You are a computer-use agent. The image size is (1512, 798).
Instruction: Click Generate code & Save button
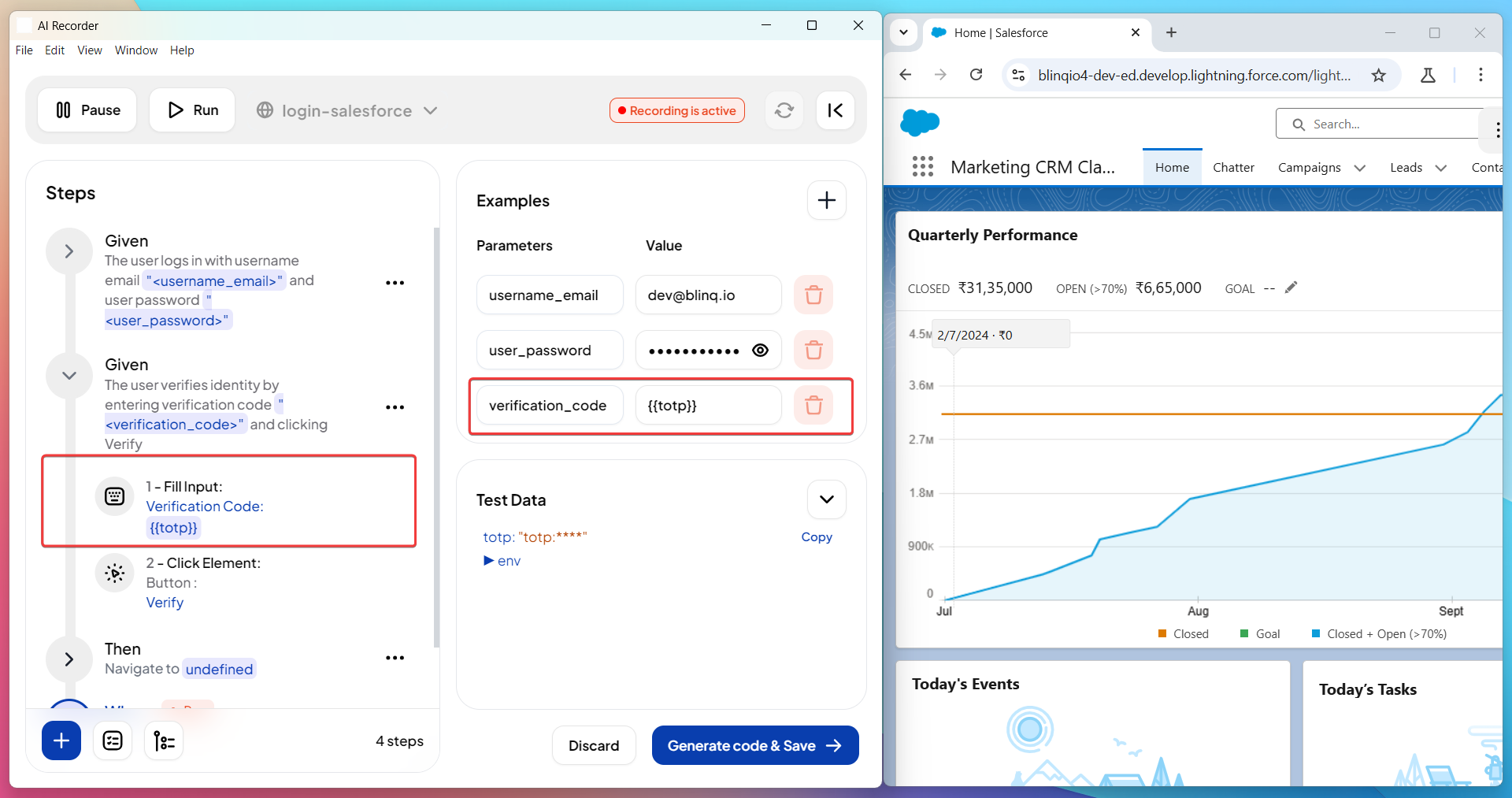[754, 745]
